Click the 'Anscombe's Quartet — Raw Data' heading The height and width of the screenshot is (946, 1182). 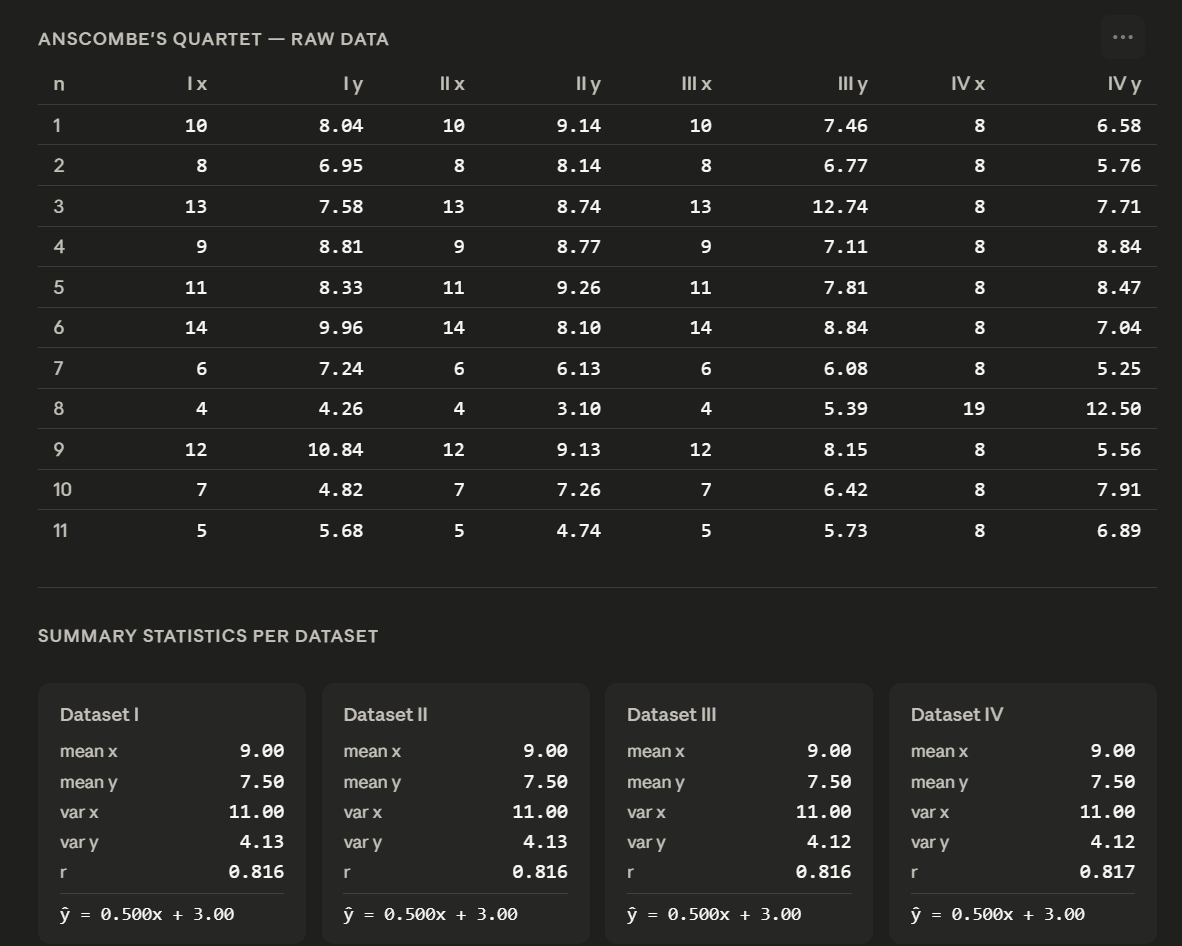pyautogui.click(x=213, y=39)
